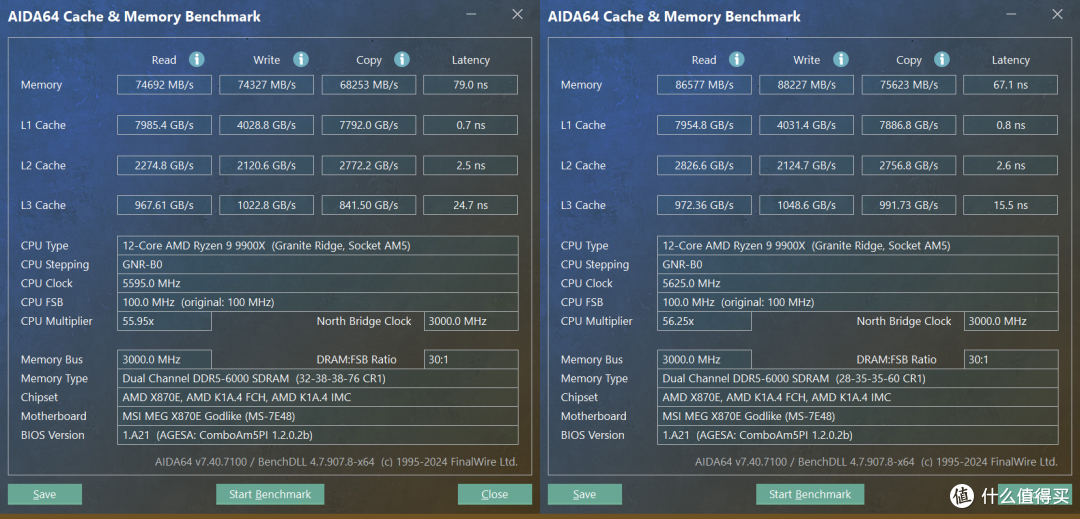This screenshot has width=1080, height=519.
Task: Click the L1 write value 4031.4 GB/s
Action: [806, 125]
